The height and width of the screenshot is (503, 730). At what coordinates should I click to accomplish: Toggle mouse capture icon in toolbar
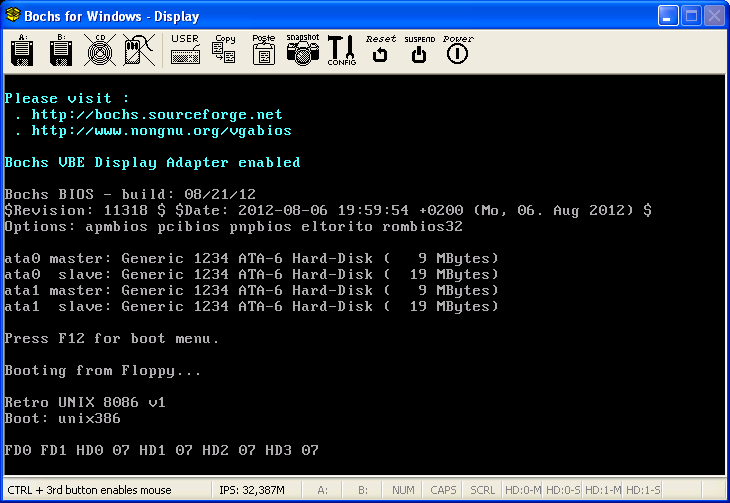139,50
